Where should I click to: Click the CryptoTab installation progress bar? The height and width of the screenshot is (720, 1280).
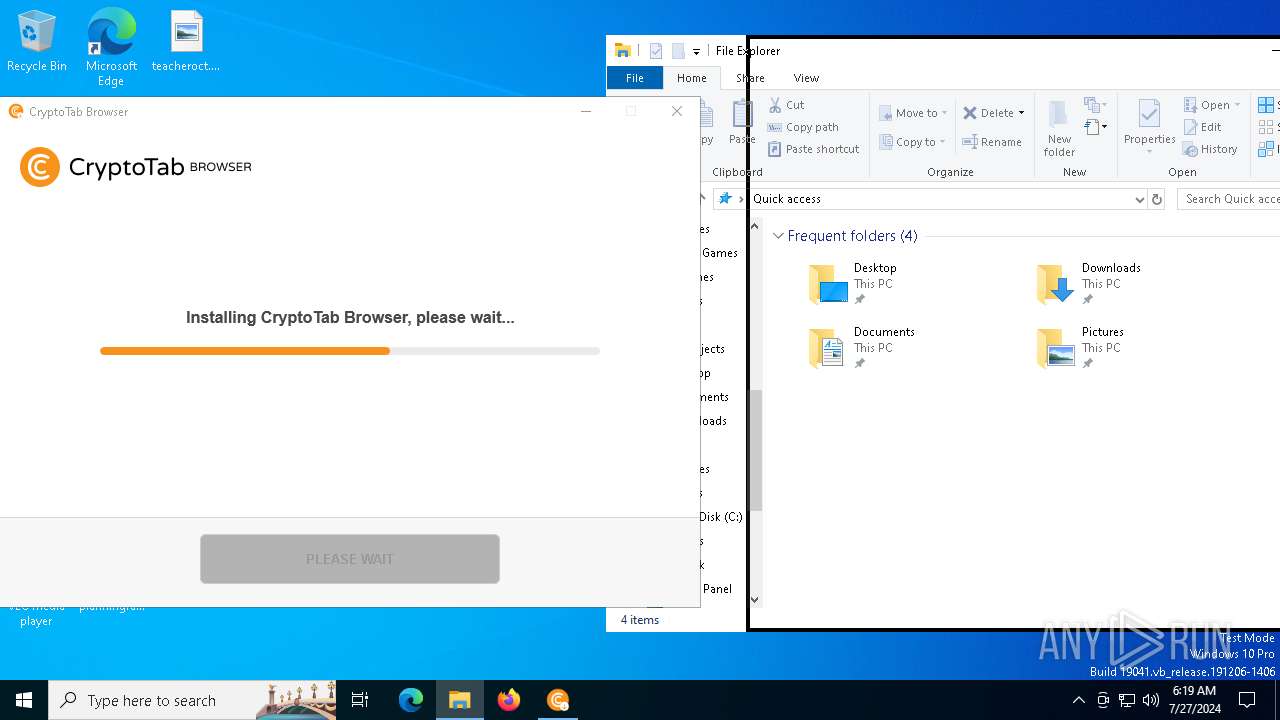pyautogui.click(x=350, y=351)
